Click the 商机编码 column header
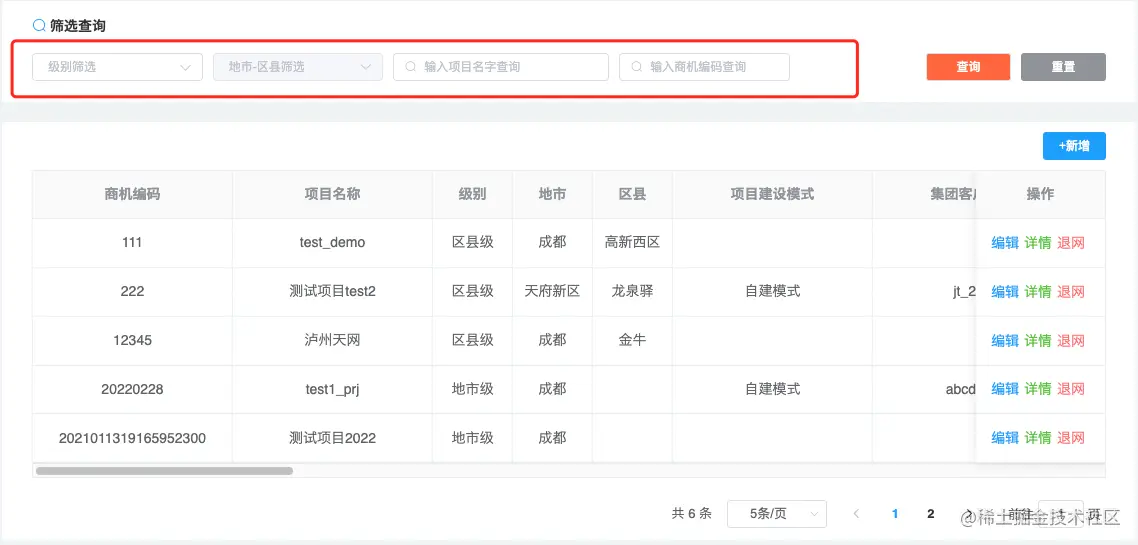 tap(132, 194)
